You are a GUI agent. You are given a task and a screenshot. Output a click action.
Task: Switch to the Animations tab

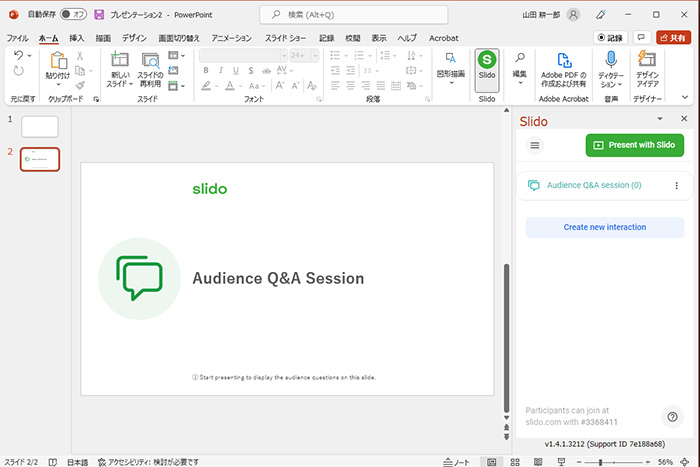[x=232, y=38]
